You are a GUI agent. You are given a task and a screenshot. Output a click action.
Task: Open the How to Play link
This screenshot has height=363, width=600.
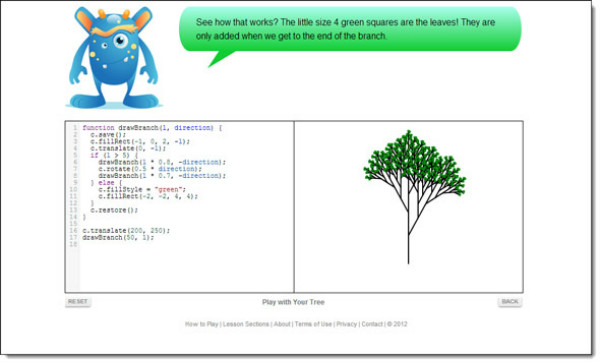click(201, 324)
